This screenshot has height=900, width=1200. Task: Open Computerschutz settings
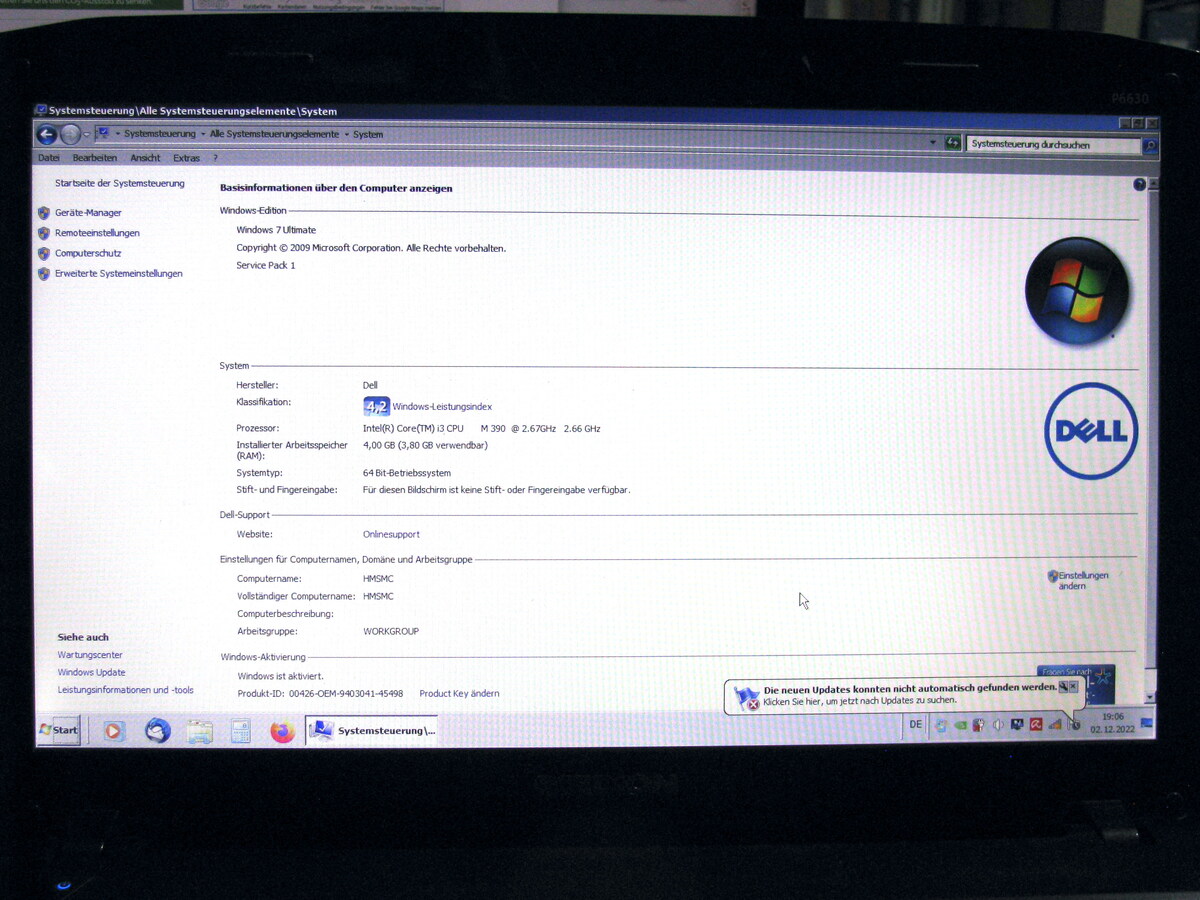point(88,253)
